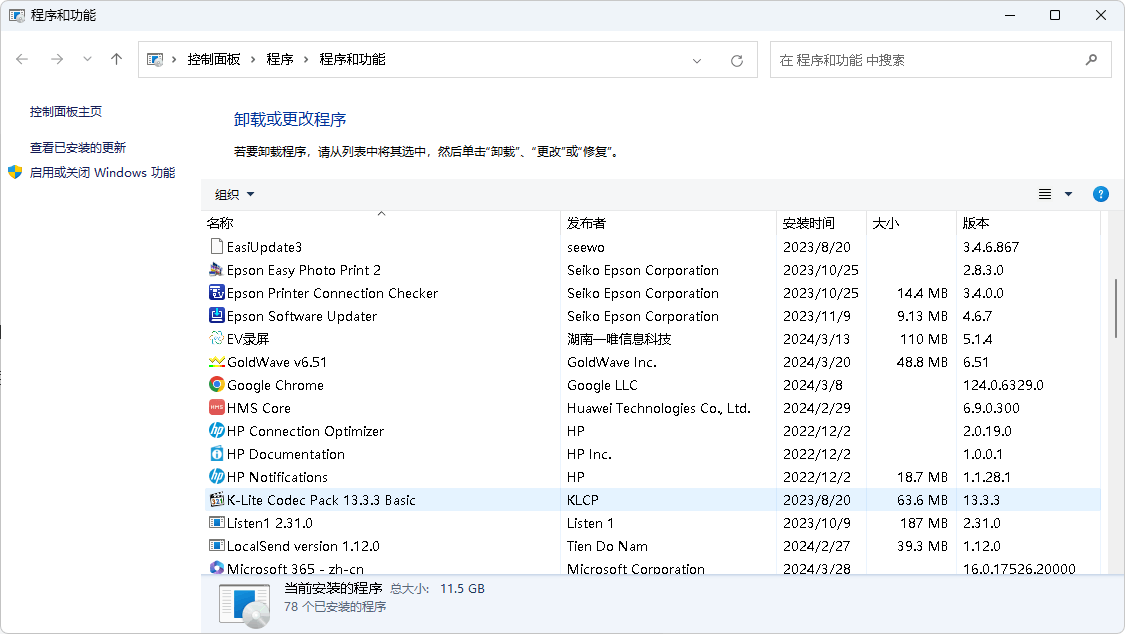1125x634 pixels.
Task: Click the 当前安装的程序 thumbnail image
Action: click(245, 605)
